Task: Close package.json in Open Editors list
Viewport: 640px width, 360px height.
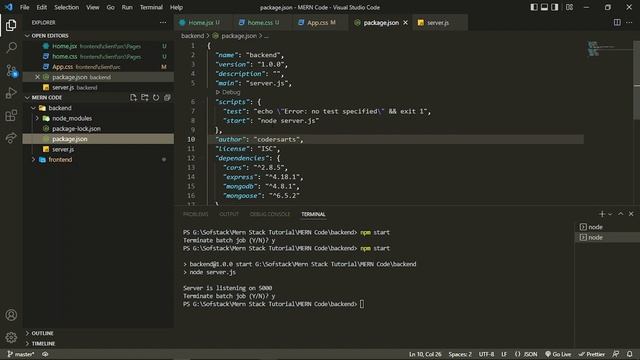Action: tap(38, 77)
